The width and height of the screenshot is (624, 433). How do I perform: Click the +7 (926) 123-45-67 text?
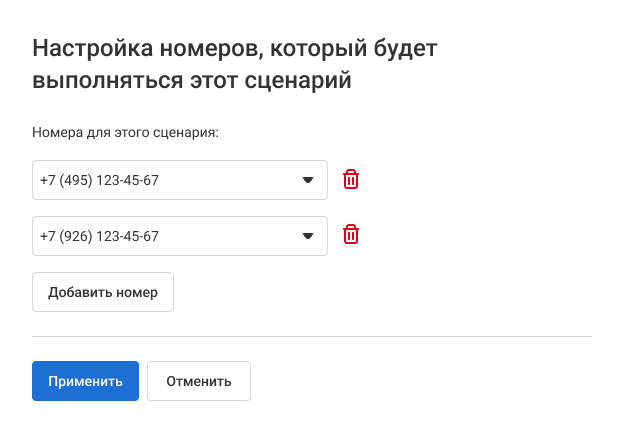pos(100,237)
